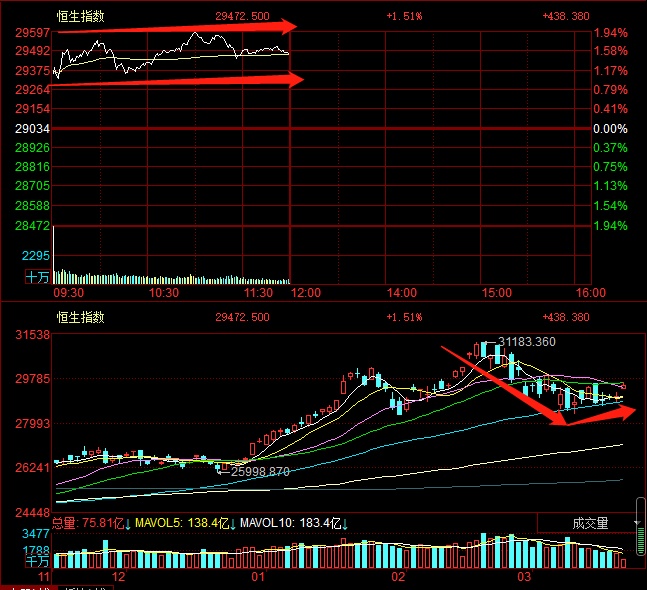This screenshot has height=590, width=647.
Task: Click the 28472 bottom price axis label
Action: pyautogui.click(x=32, y=226)
